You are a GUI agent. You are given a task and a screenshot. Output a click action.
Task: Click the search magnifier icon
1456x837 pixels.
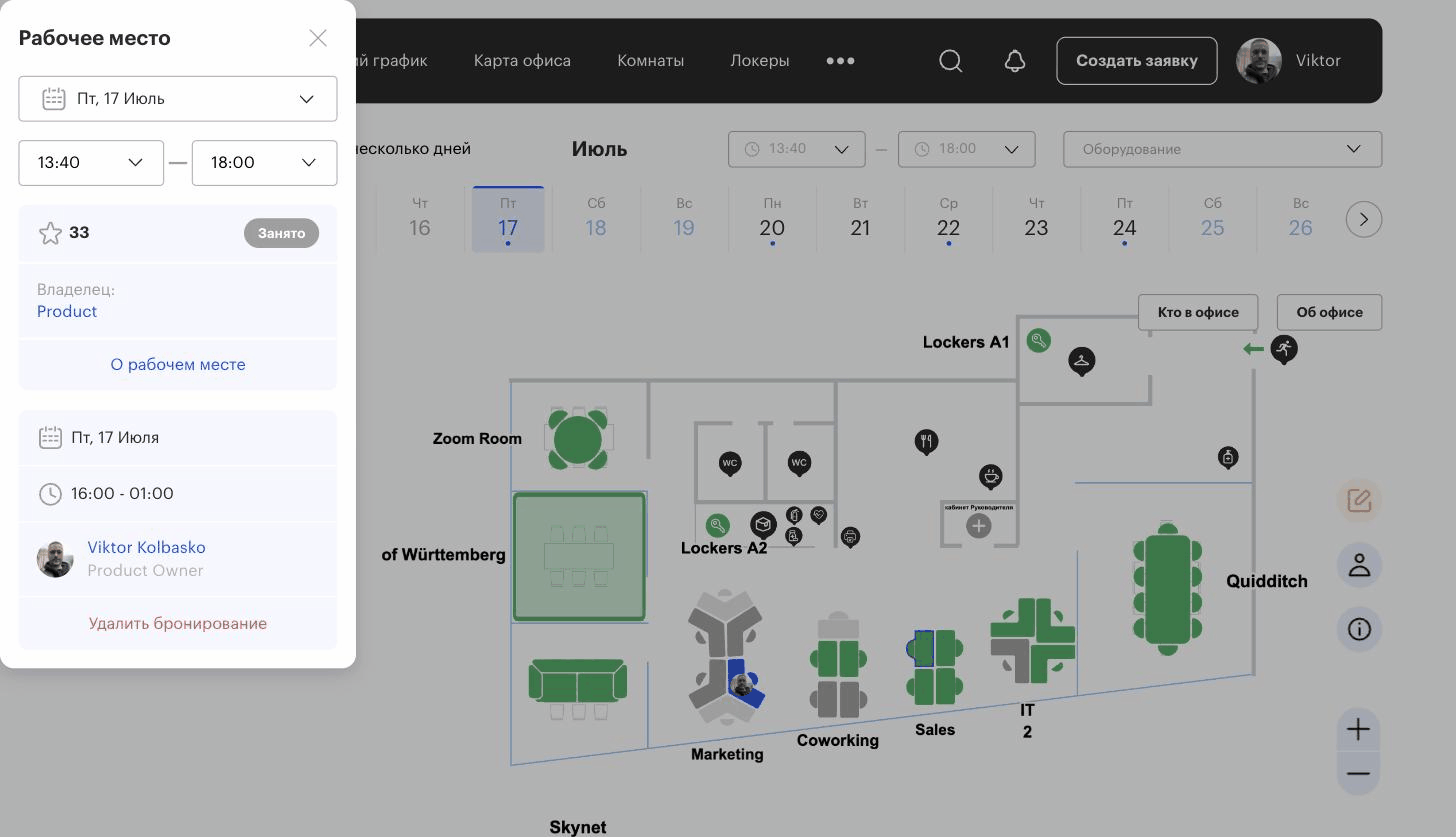point(951,61)
